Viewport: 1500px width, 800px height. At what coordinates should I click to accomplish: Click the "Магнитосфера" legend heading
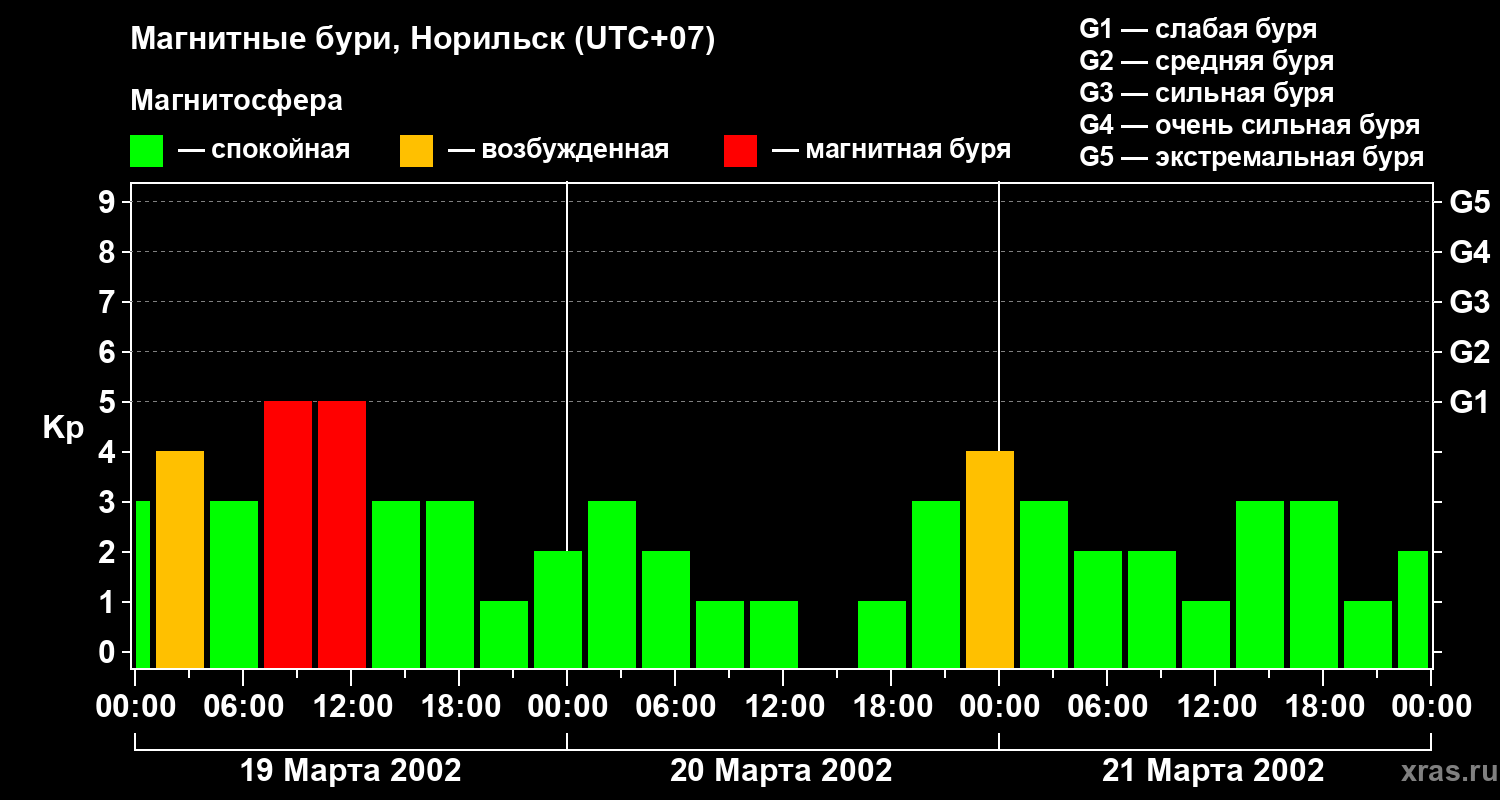[x=237, y=101]
